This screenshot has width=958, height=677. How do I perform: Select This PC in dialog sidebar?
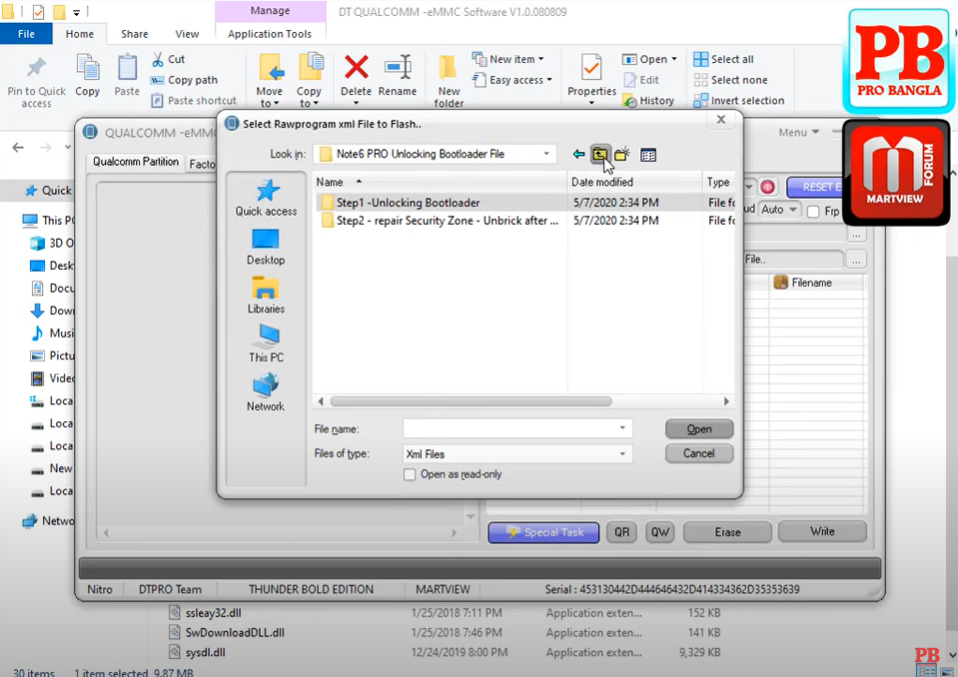click(x=266, y=343)
